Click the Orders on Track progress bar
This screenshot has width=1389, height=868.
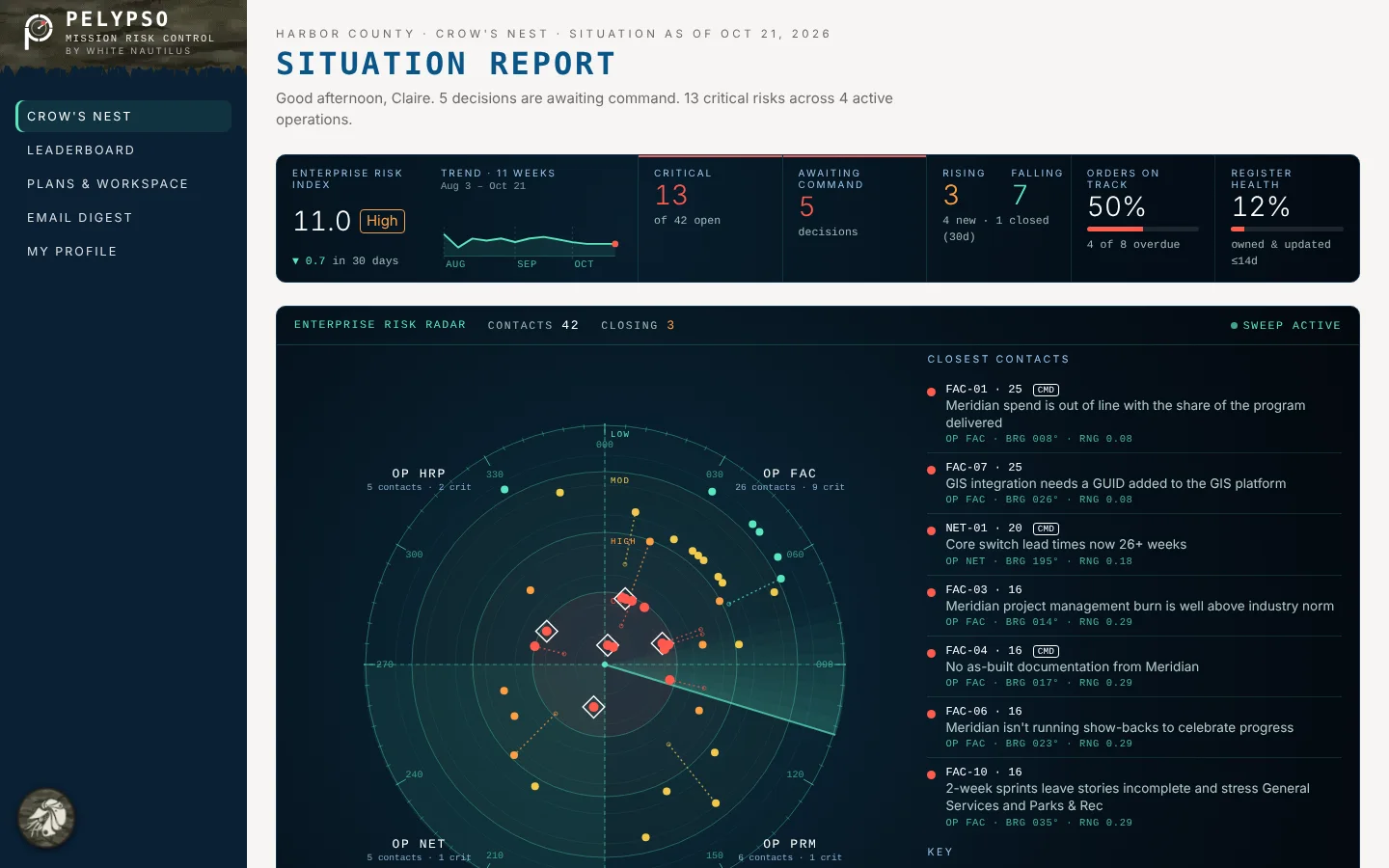click(1143, 229)
